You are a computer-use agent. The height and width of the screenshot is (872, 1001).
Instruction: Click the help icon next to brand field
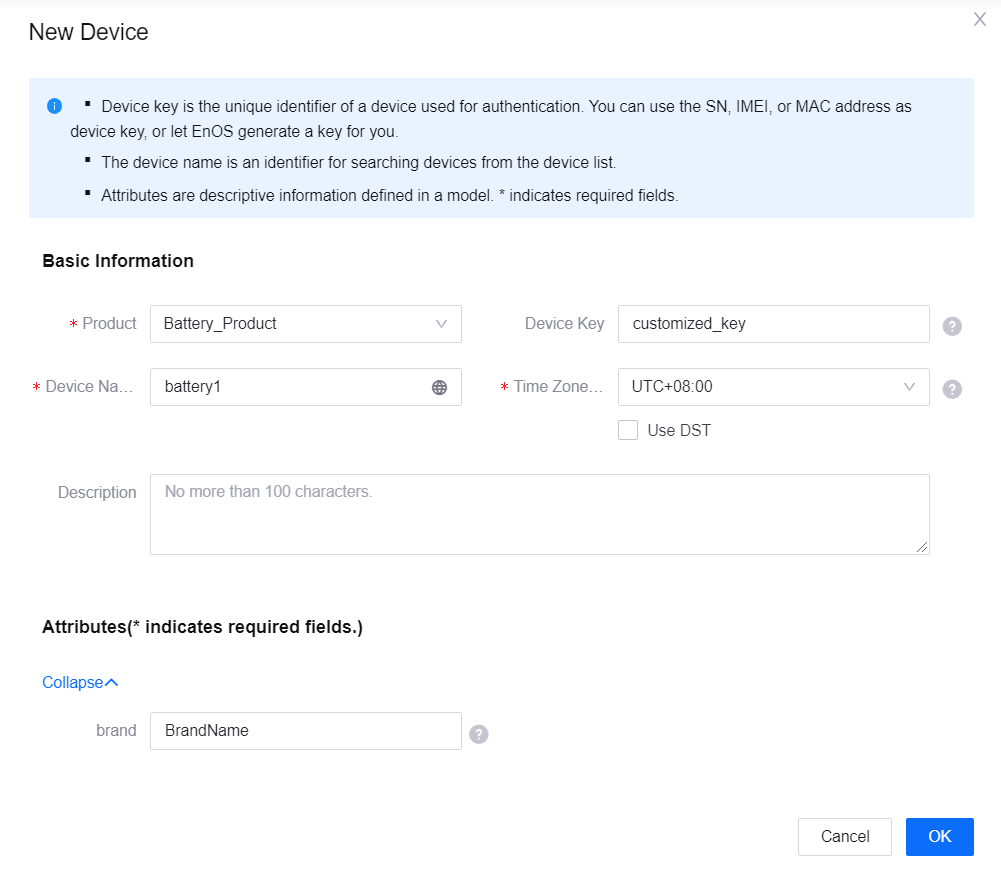pyautogui.click(x=479, y=735)
